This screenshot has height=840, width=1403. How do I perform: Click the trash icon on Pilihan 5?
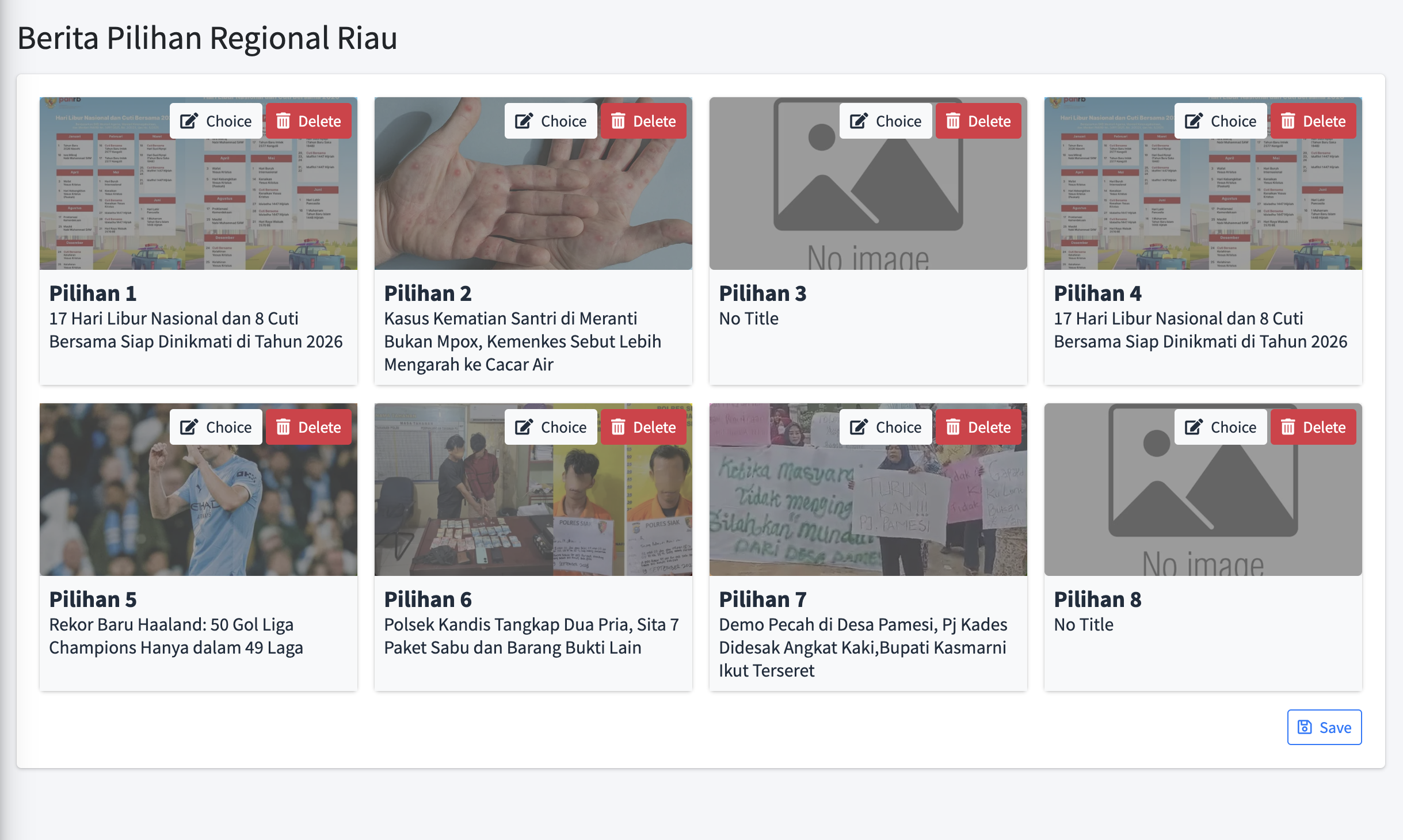283,427
